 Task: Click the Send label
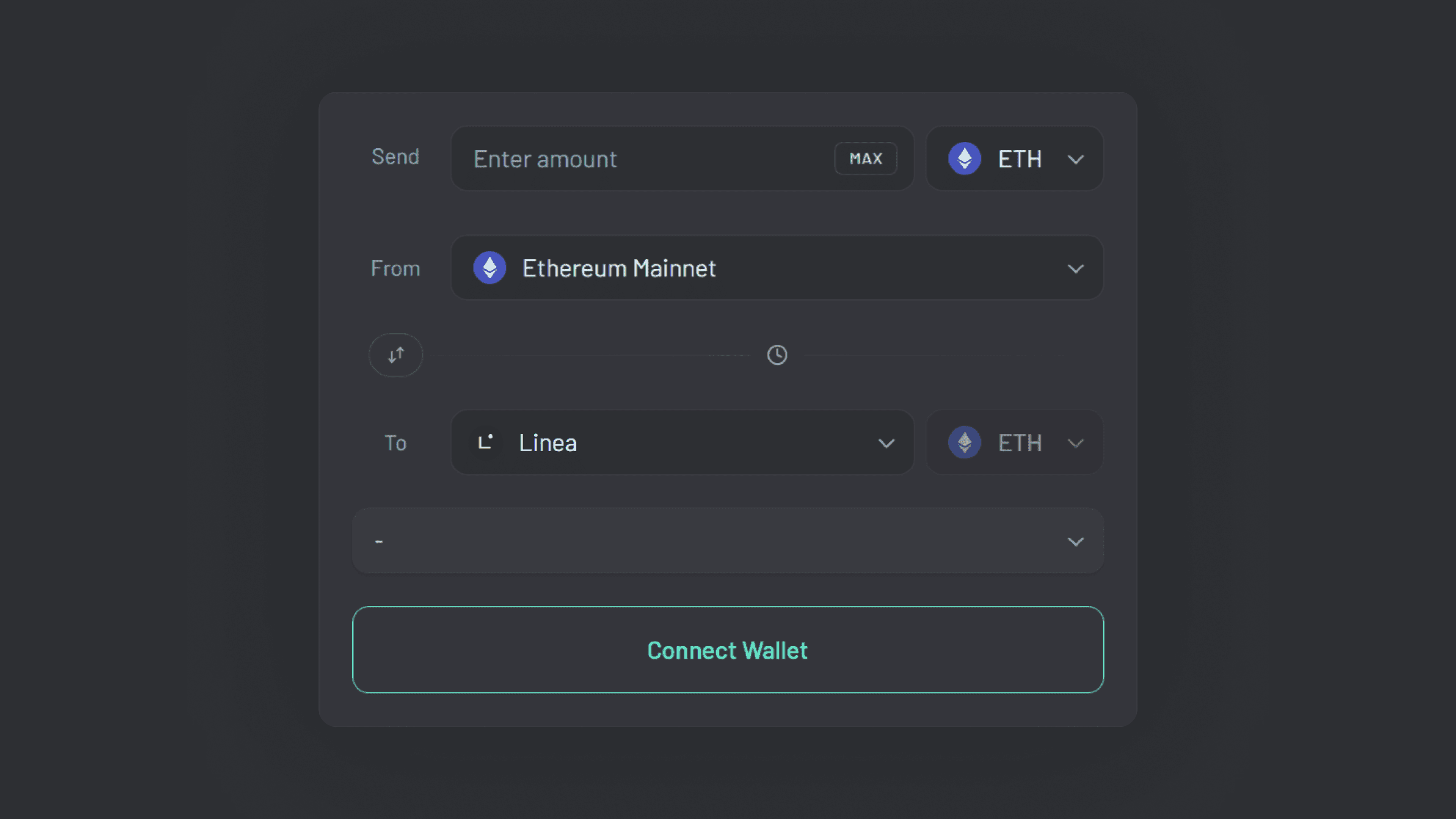pyautogui.click(x=395, y=157)
